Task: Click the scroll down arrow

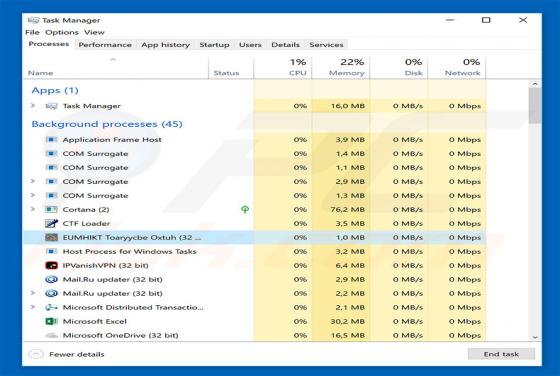Action: point(535,337)
